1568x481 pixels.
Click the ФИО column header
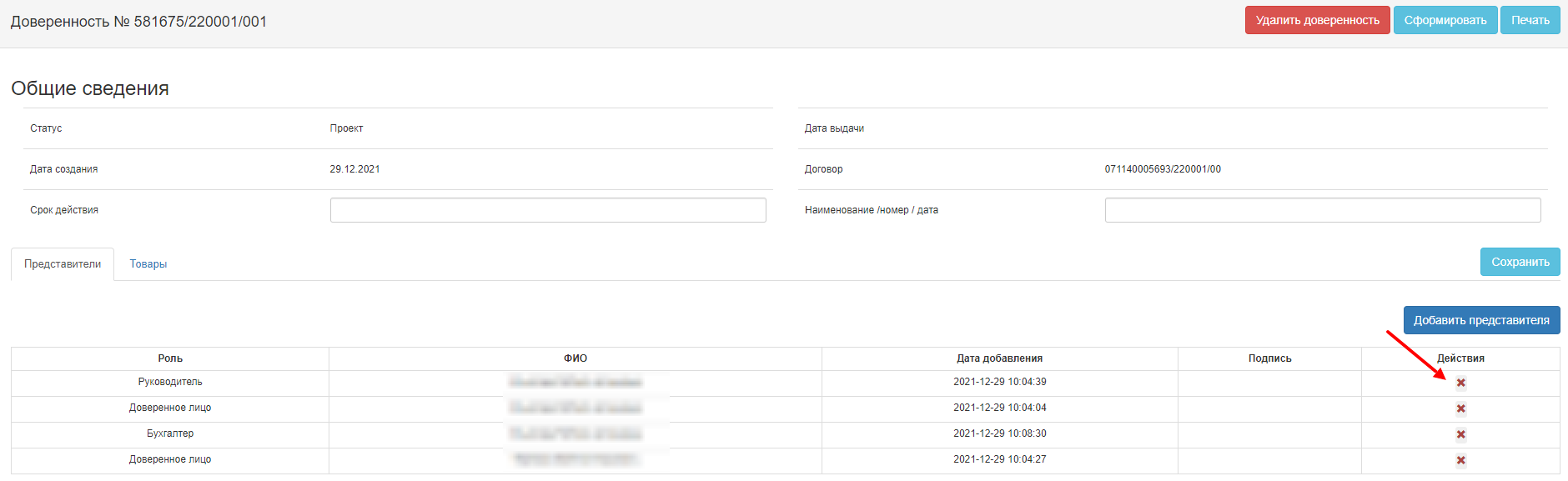point(575,358)
